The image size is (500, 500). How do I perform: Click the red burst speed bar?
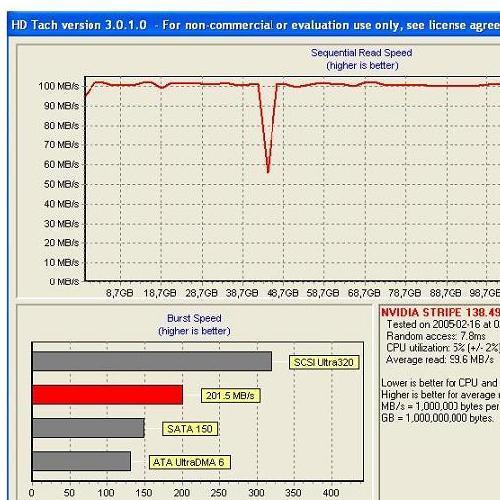108,395
